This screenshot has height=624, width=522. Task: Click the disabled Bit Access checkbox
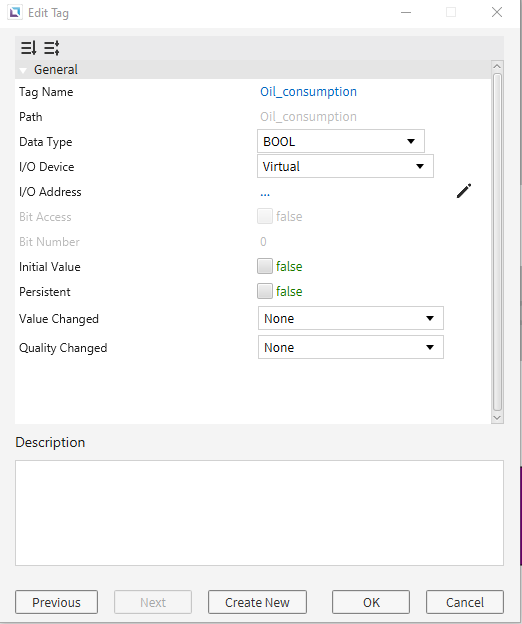[265, 216]
